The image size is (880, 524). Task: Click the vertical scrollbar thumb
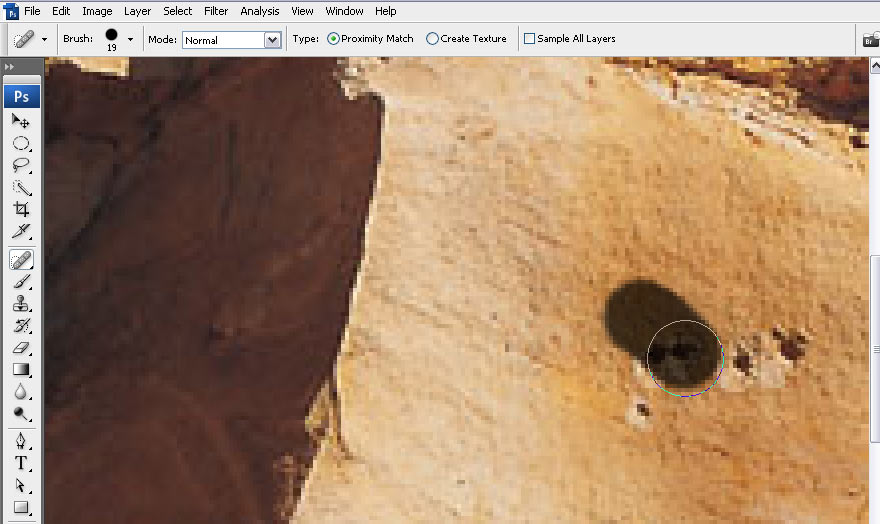pyautogui.click(x=874, y=349)
